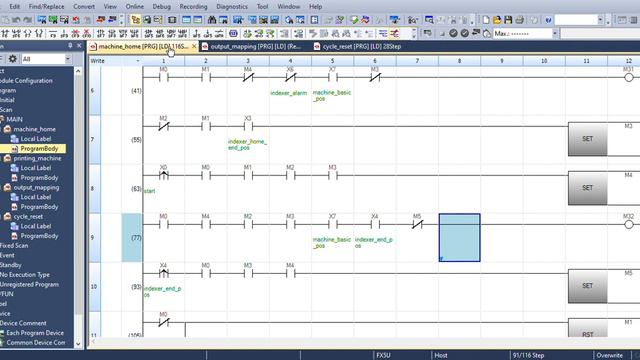Click the FX5U status bar entry
Image resolution: width=640 pixels, height=360 pixels.
pos(383,356)
